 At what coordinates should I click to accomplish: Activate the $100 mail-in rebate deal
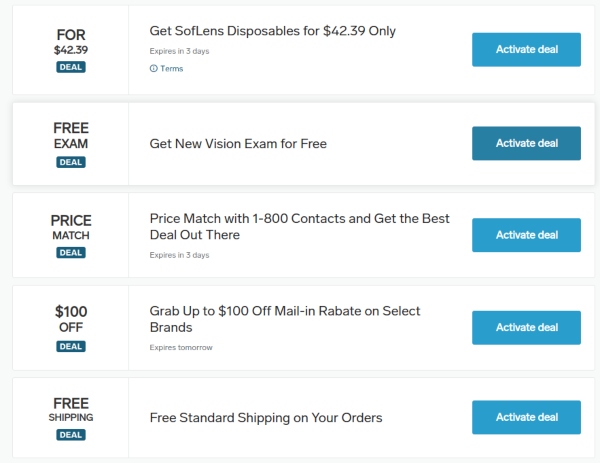[x=526, y=327]
